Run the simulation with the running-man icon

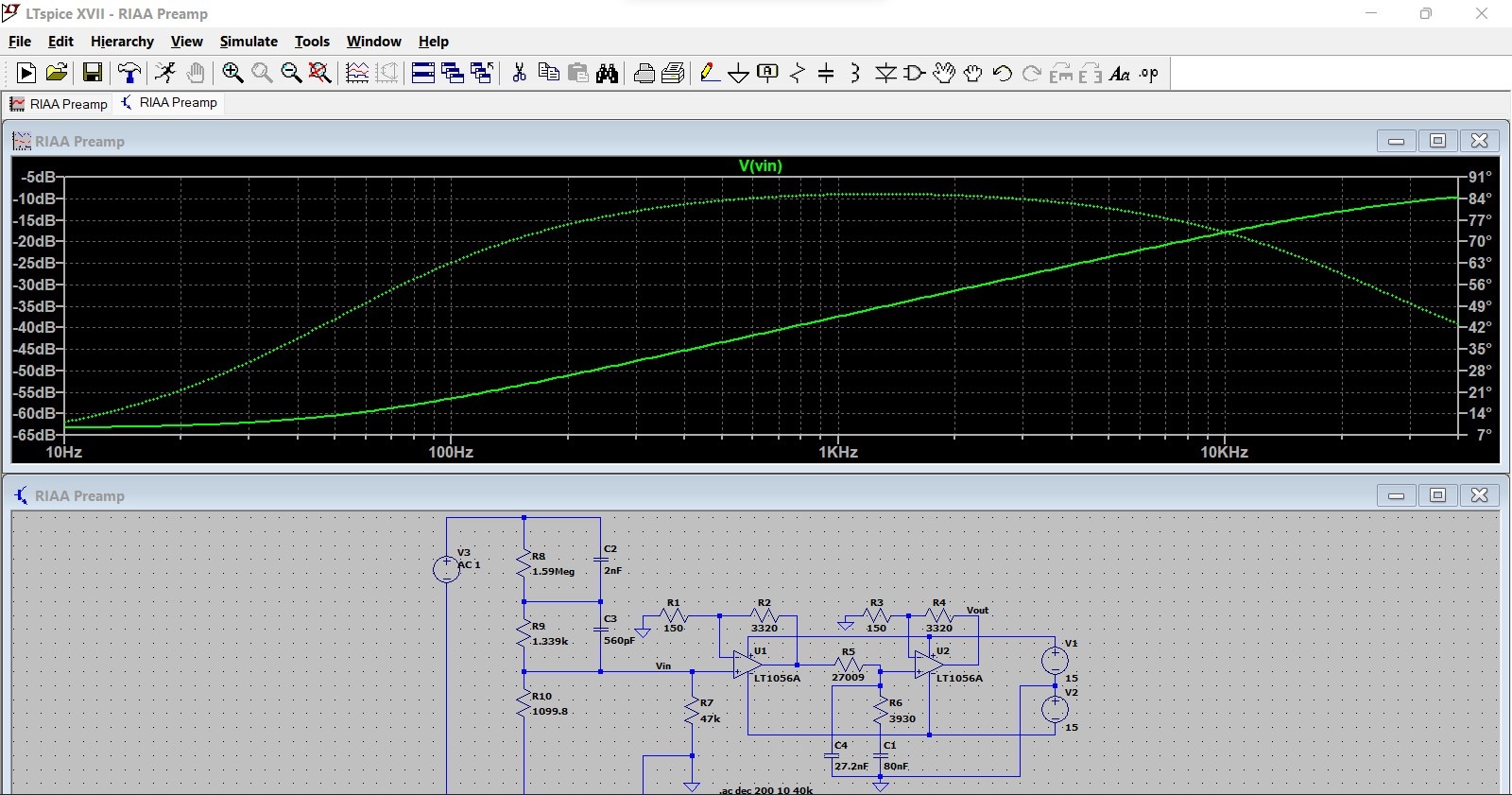(x=165, y=73)
